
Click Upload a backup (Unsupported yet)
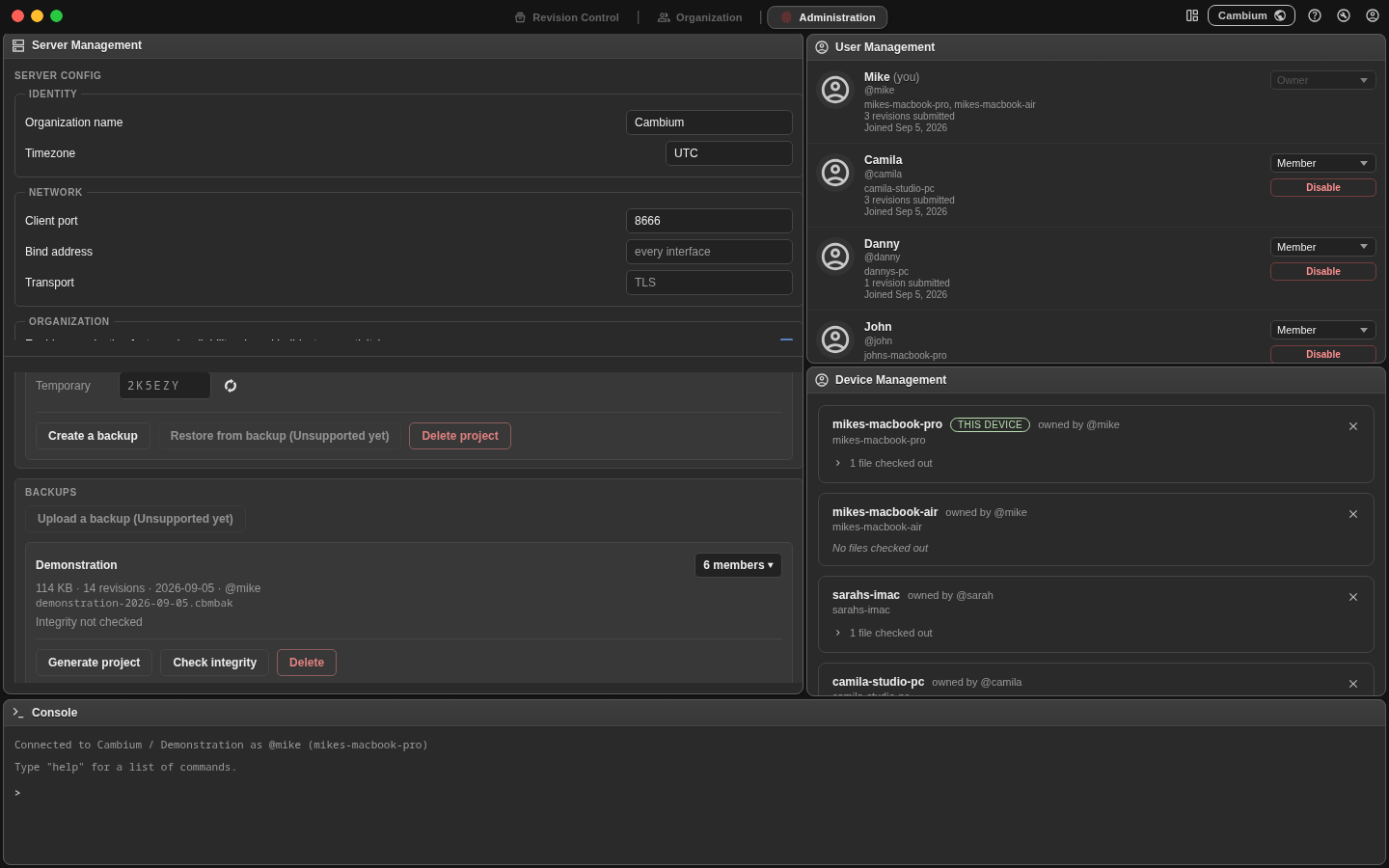pyautogui.click(x=135, y=519)
